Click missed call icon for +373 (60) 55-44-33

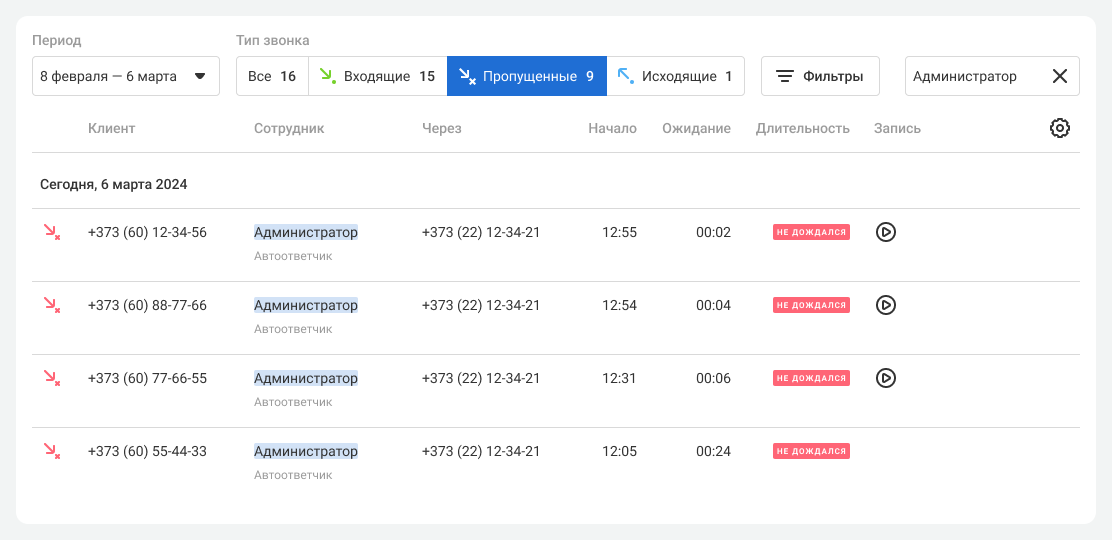(x=51, y=451)
